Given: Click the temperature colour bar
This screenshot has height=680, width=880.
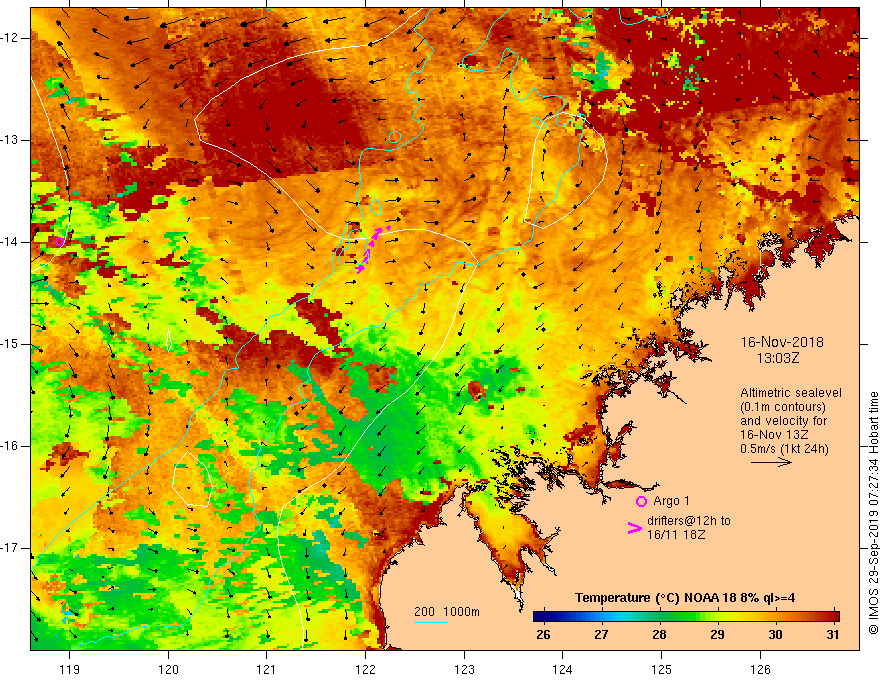Looking at the screenshot, I should tap(686, 617).
